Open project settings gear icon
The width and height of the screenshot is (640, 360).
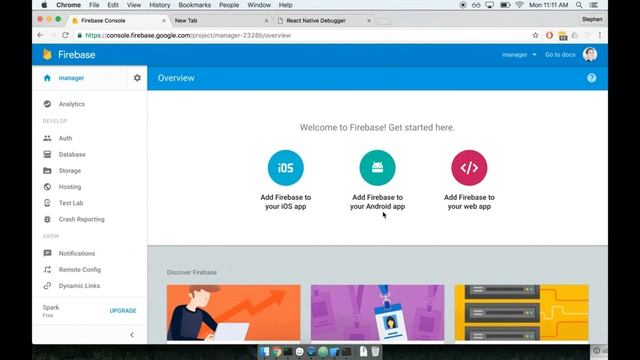click(137, 78)
